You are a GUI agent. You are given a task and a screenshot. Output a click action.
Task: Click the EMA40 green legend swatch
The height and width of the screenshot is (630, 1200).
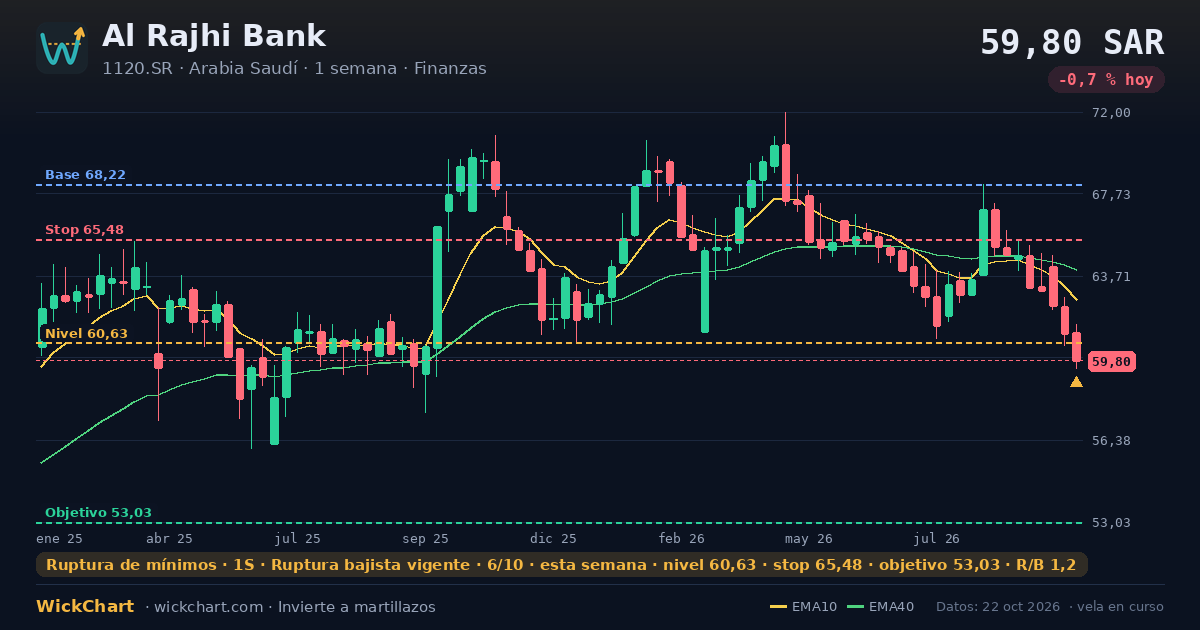(855, 607)
